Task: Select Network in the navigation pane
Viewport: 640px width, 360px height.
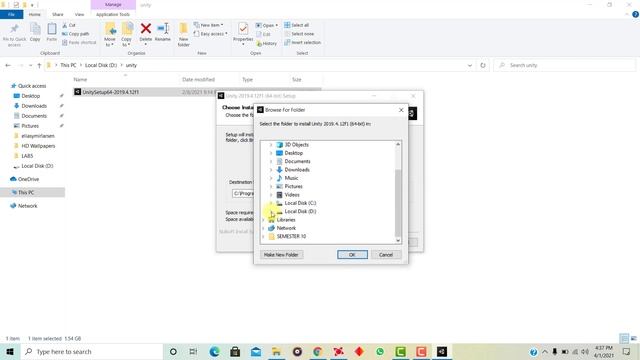Action: (x=27, y=206)
